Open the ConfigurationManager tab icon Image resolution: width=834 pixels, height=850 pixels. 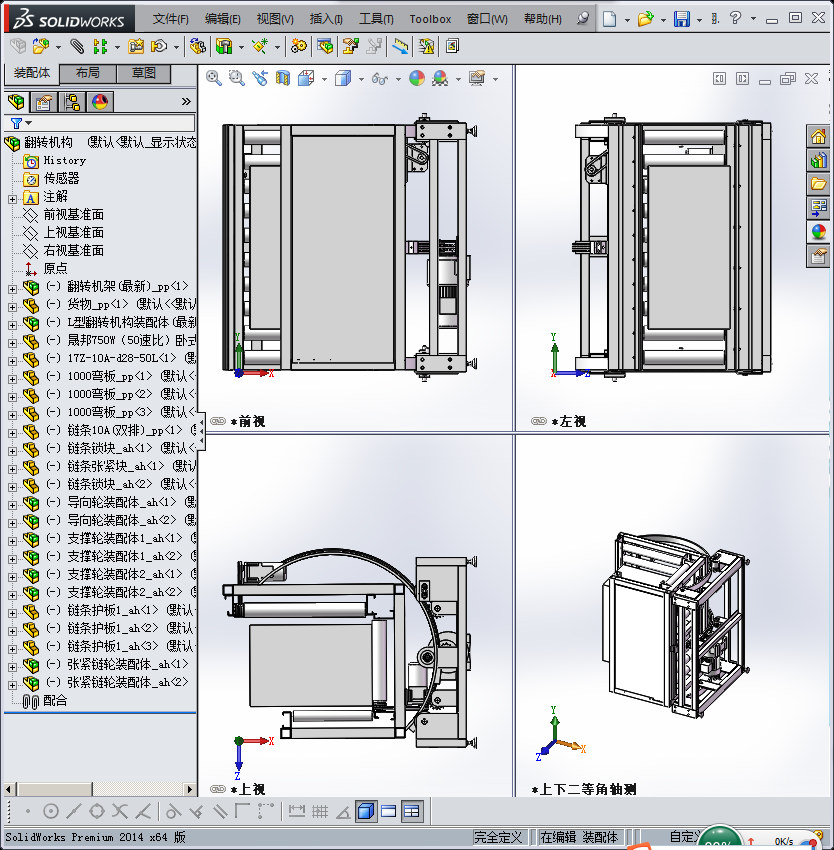pyautogui.click(x=72, y=102)
